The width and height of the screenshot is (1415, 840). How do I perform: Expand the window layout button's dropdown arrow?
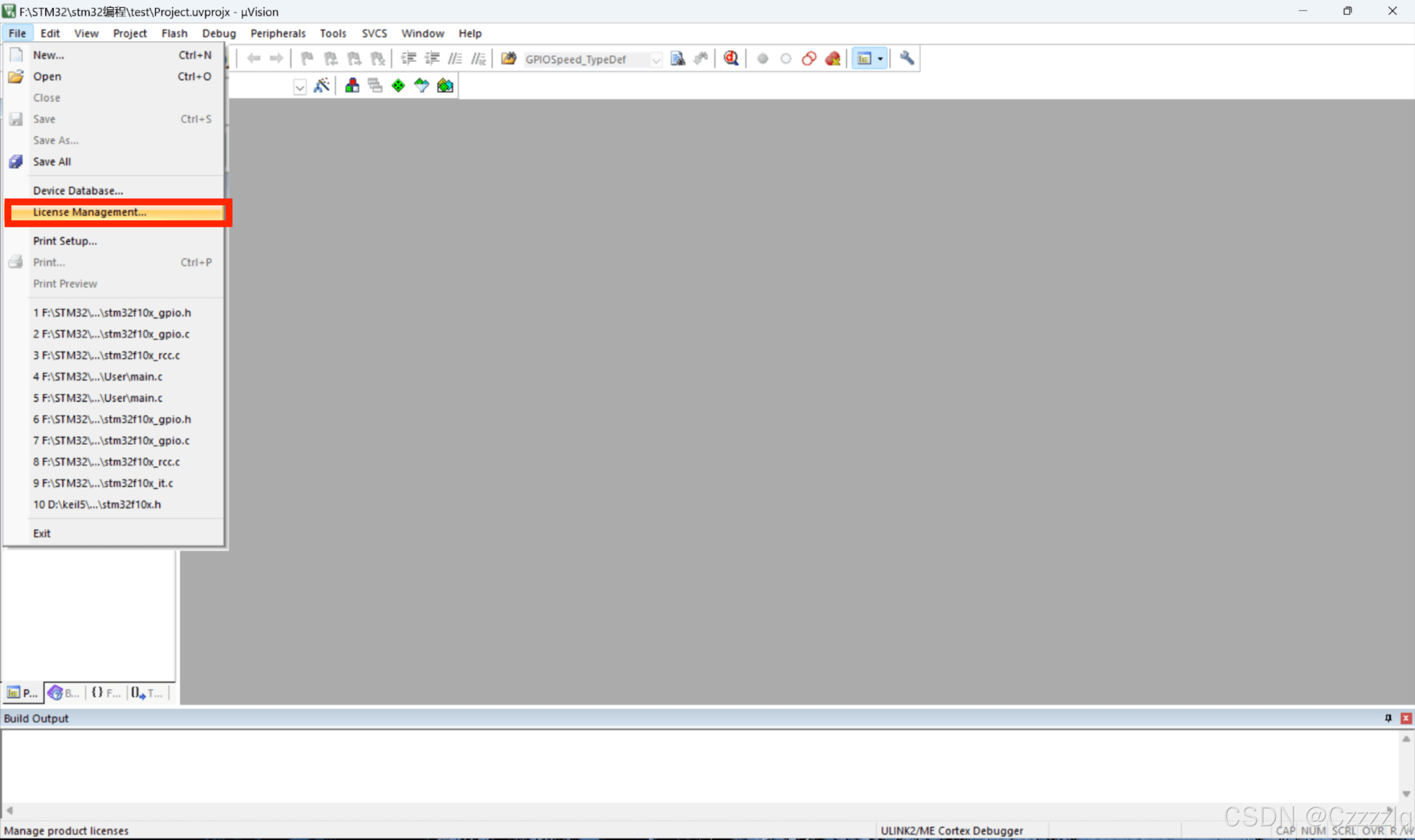(880, 58)
